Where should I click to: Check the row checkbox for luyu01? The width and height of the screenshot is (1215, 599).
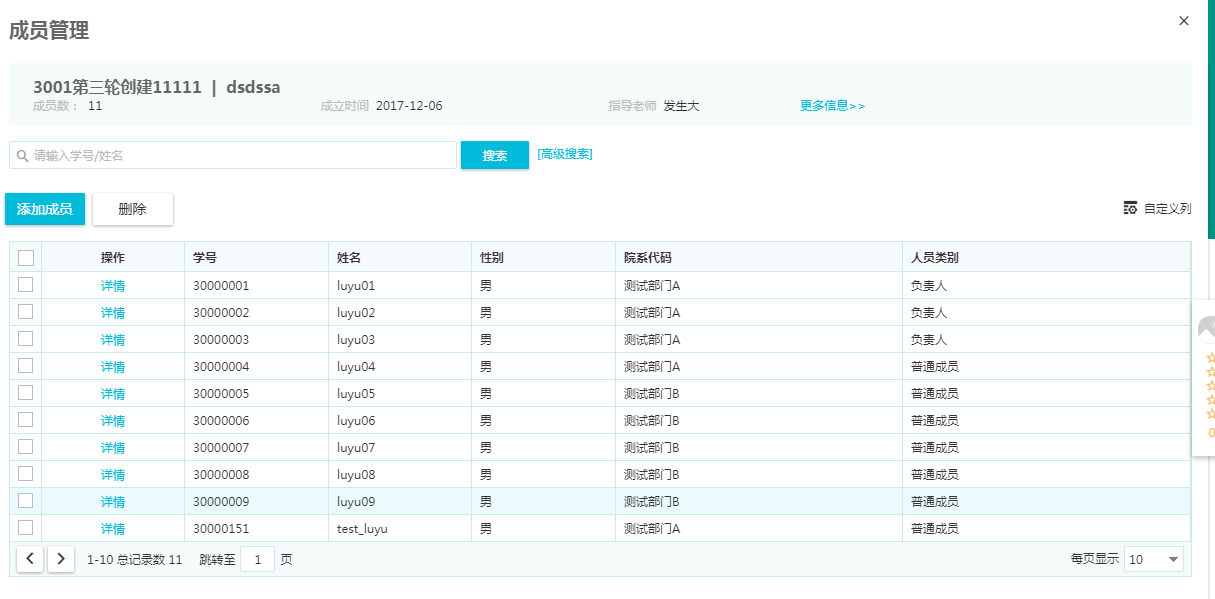pyautogui.click(x=26, y=285)
